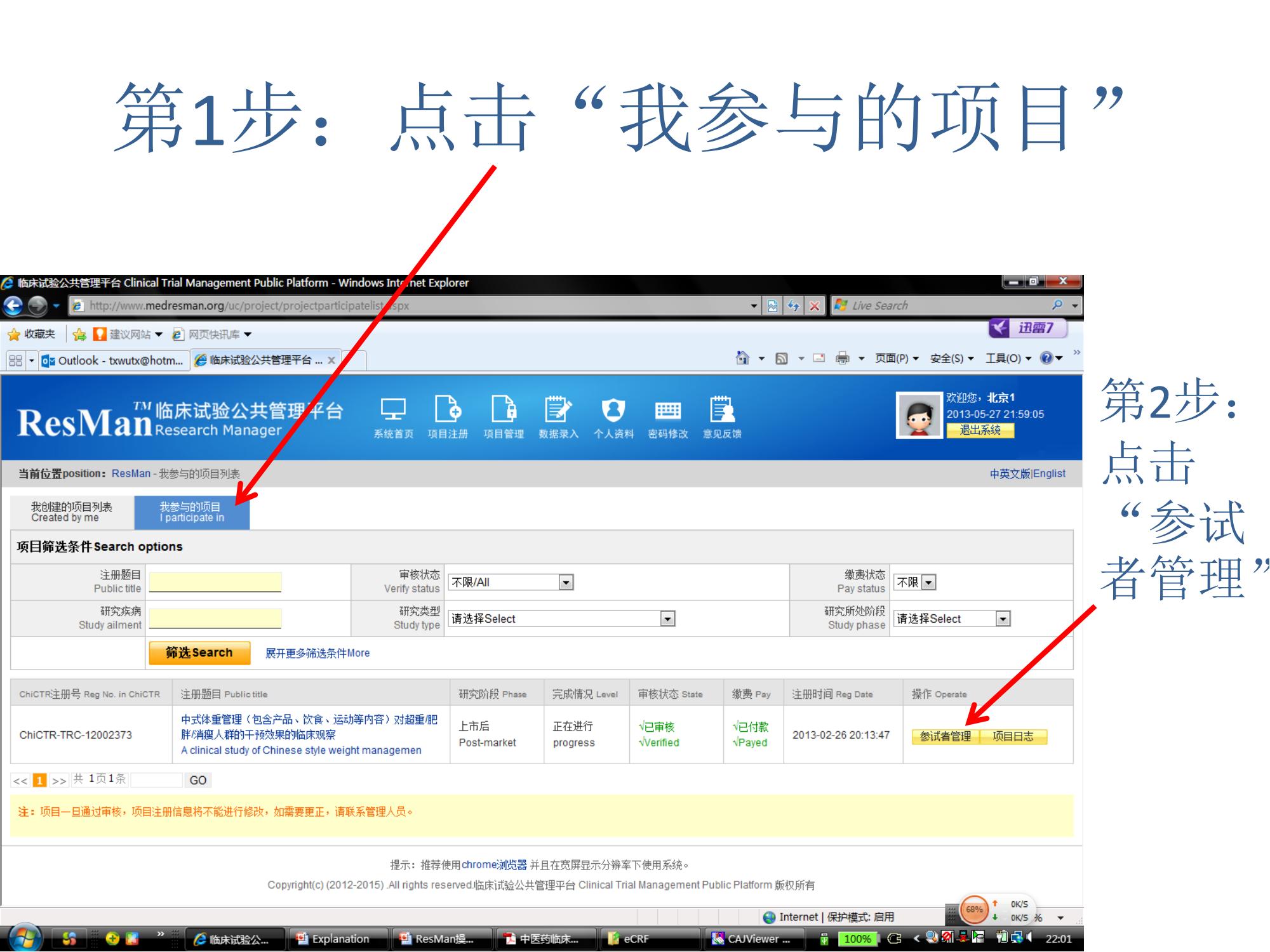Click the 参试者管理 button

click(946, 736)
